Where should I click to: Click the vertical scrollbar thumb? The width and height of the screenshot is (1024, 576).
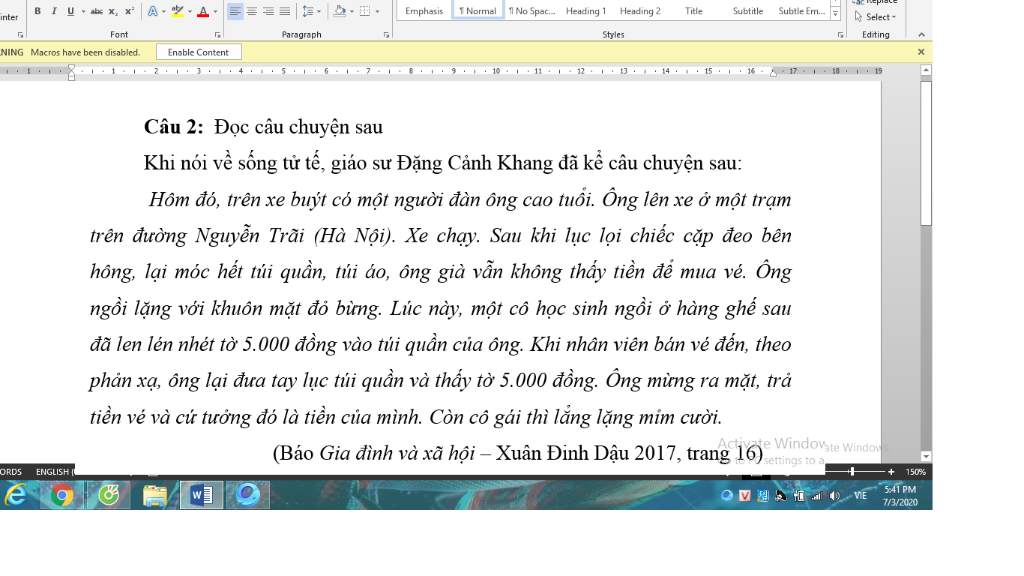tap(925, 153)
